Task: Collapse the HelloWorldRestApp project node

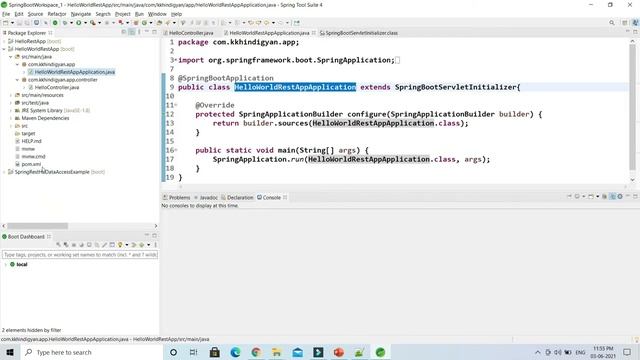Action: tap(4, 49)
